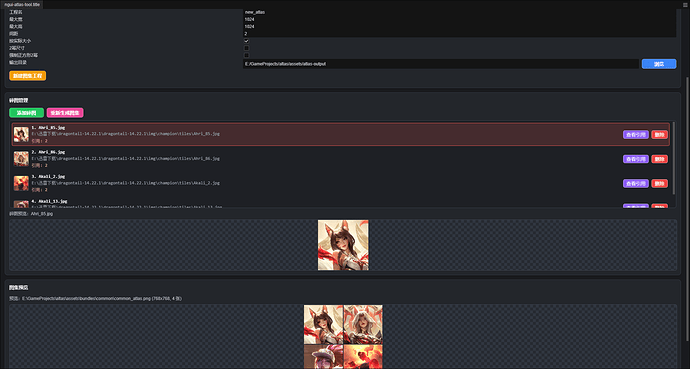Click the pink 重新生成图集 button

tap(65, 113)
